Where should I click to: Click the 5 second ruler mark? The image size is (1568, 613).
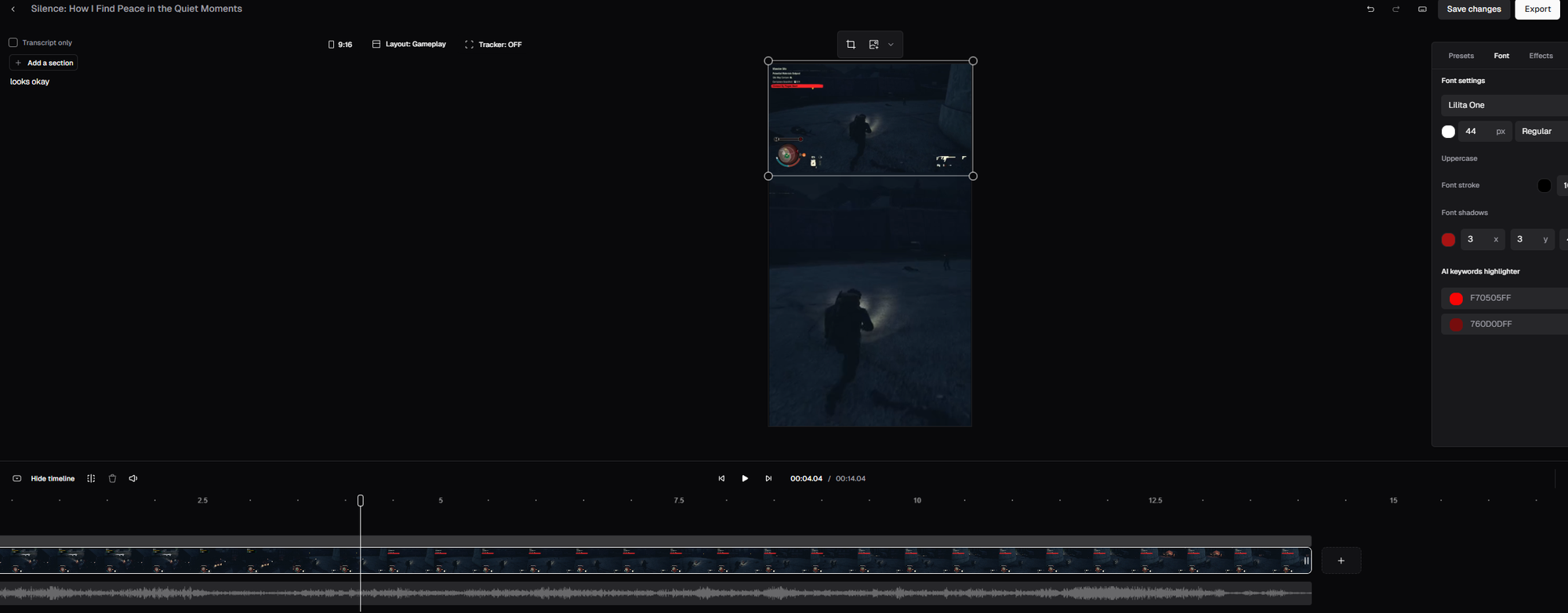tap(441, 500)
